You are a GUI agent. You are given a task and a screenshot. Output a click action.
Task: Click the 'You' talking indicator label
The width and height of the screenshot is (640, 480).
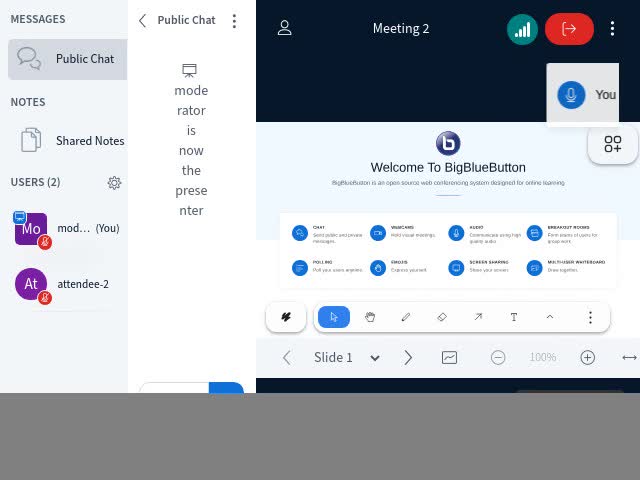(605, 95)
